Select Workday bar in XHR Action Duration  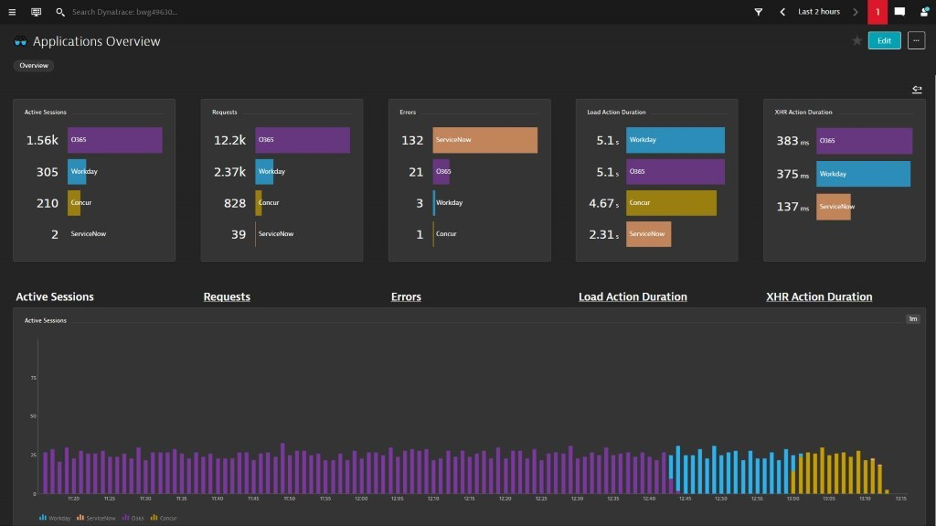point(863,174)
